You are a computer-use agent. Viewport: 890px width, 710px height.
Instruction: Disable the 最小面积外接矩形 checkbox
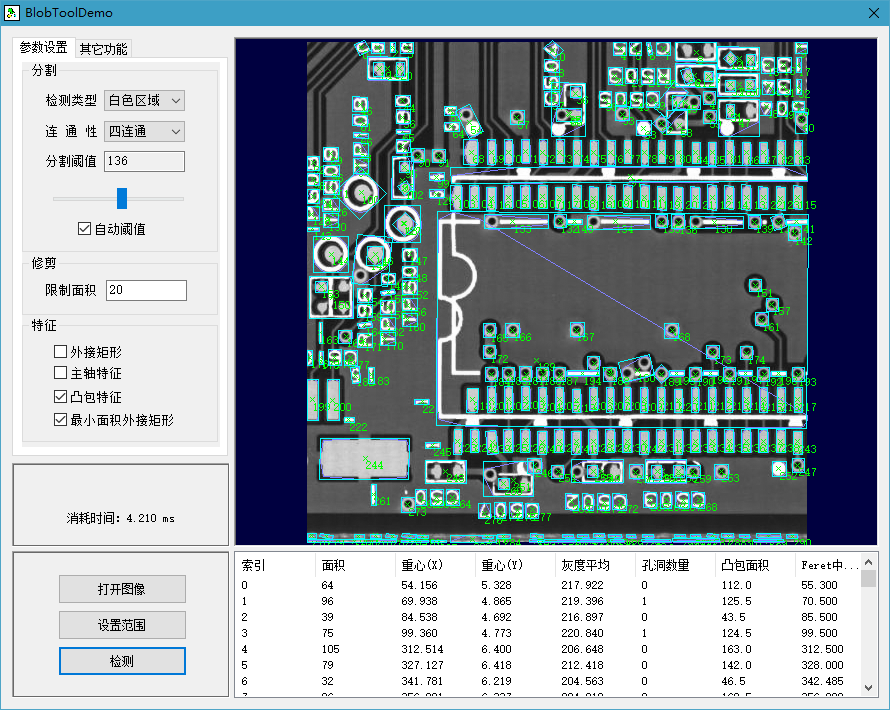tap(61, 420)
